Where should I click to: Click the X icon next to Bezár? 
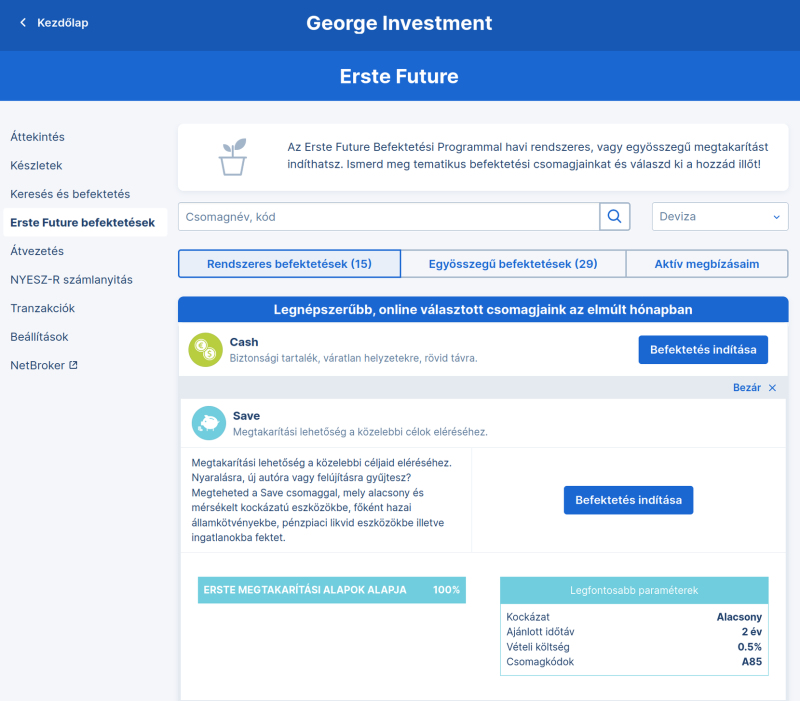[x=772, y=388]
